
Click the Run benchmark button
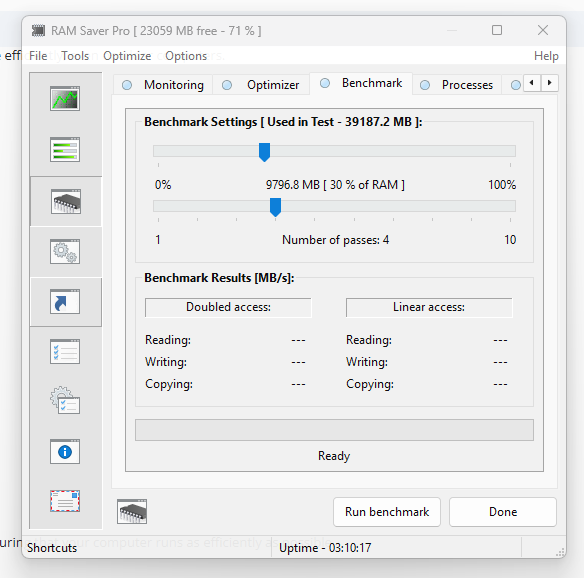click(x=387, y=512)
